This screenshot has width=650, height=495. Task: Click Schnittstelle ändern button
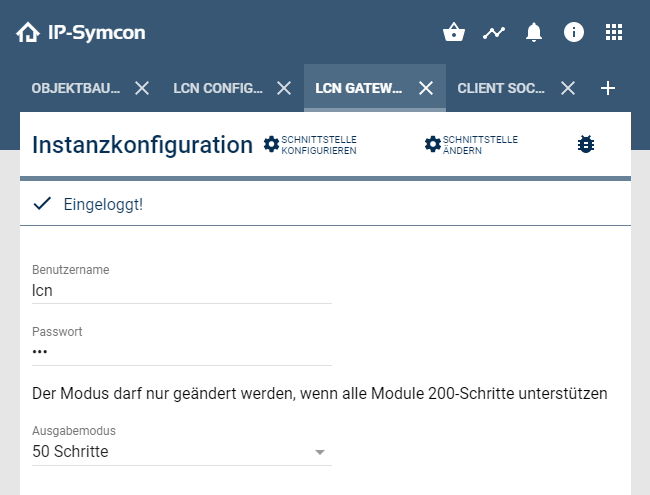471,145
